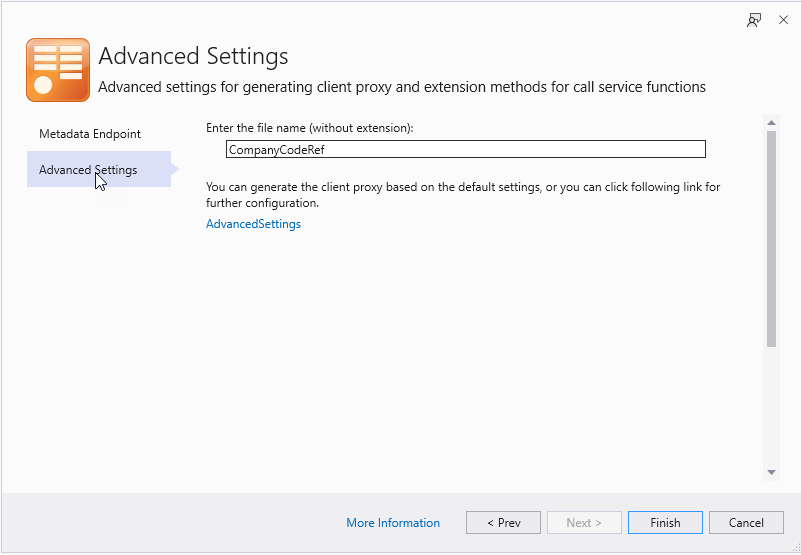The height and width of the screenshot is (555, 801).
Task: Close the Advanced Settings dialog
Action: [783, 20]
